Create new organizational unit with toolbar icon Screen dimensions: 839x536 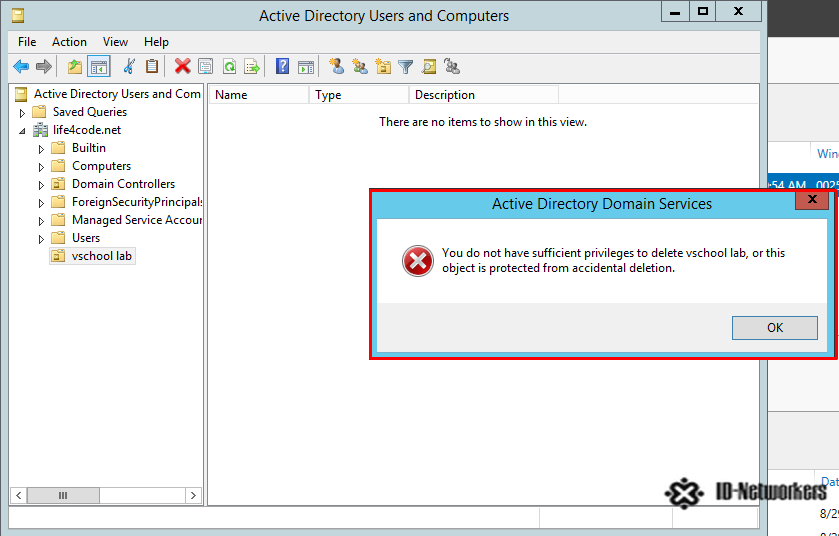pos(383,66)
